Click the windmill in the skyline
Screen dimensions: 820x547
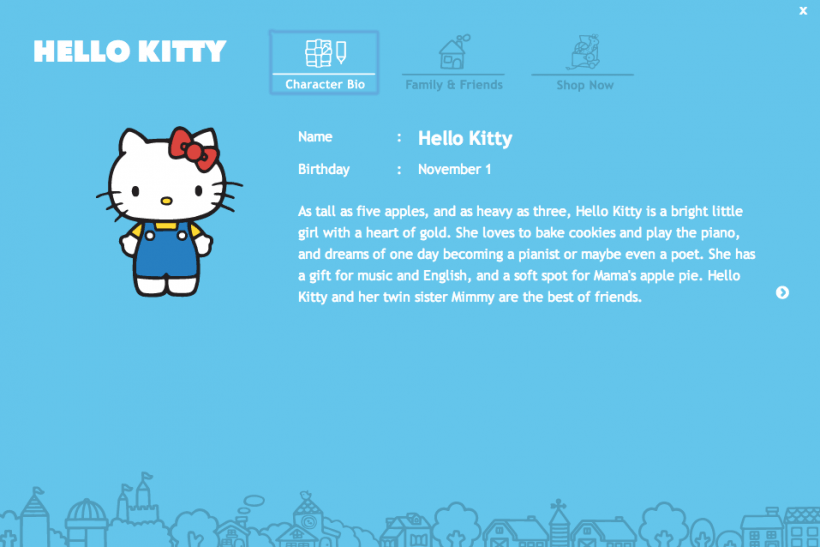point(559,523)
